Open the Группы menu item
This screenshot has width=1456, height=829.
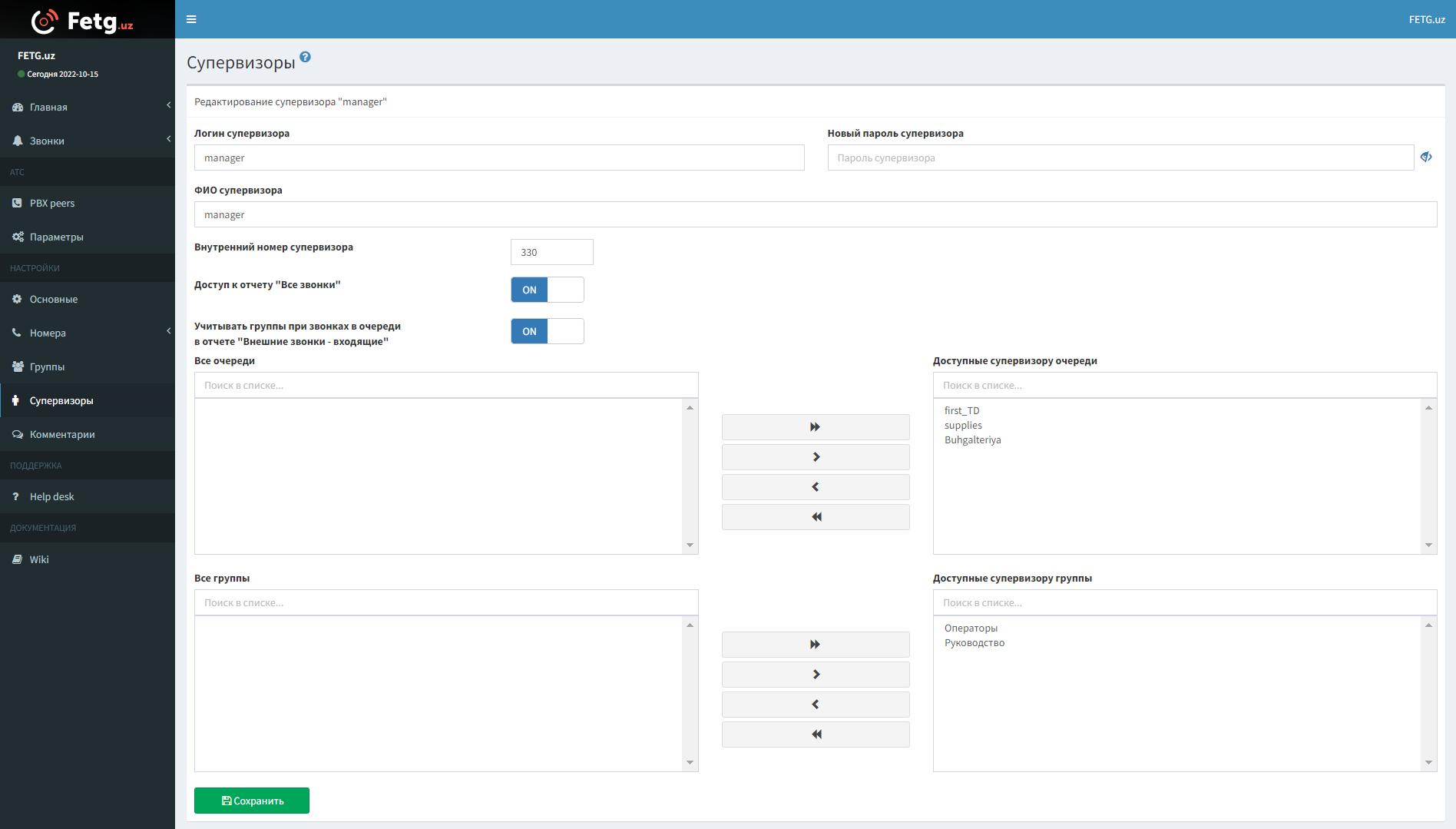click(88, 366)
